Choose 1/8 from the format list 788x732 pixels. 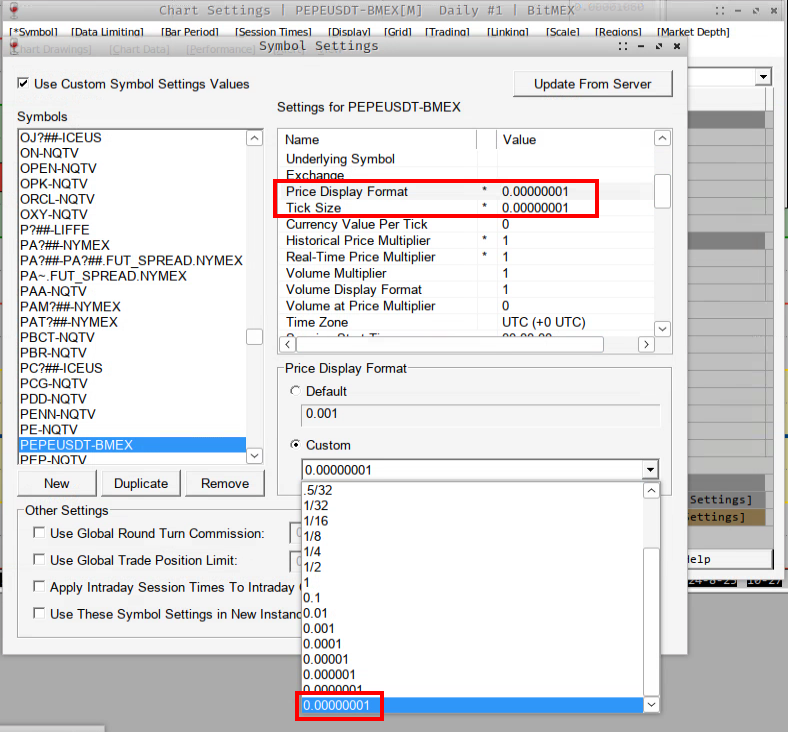pyautogui.click(x=472, y=536)
